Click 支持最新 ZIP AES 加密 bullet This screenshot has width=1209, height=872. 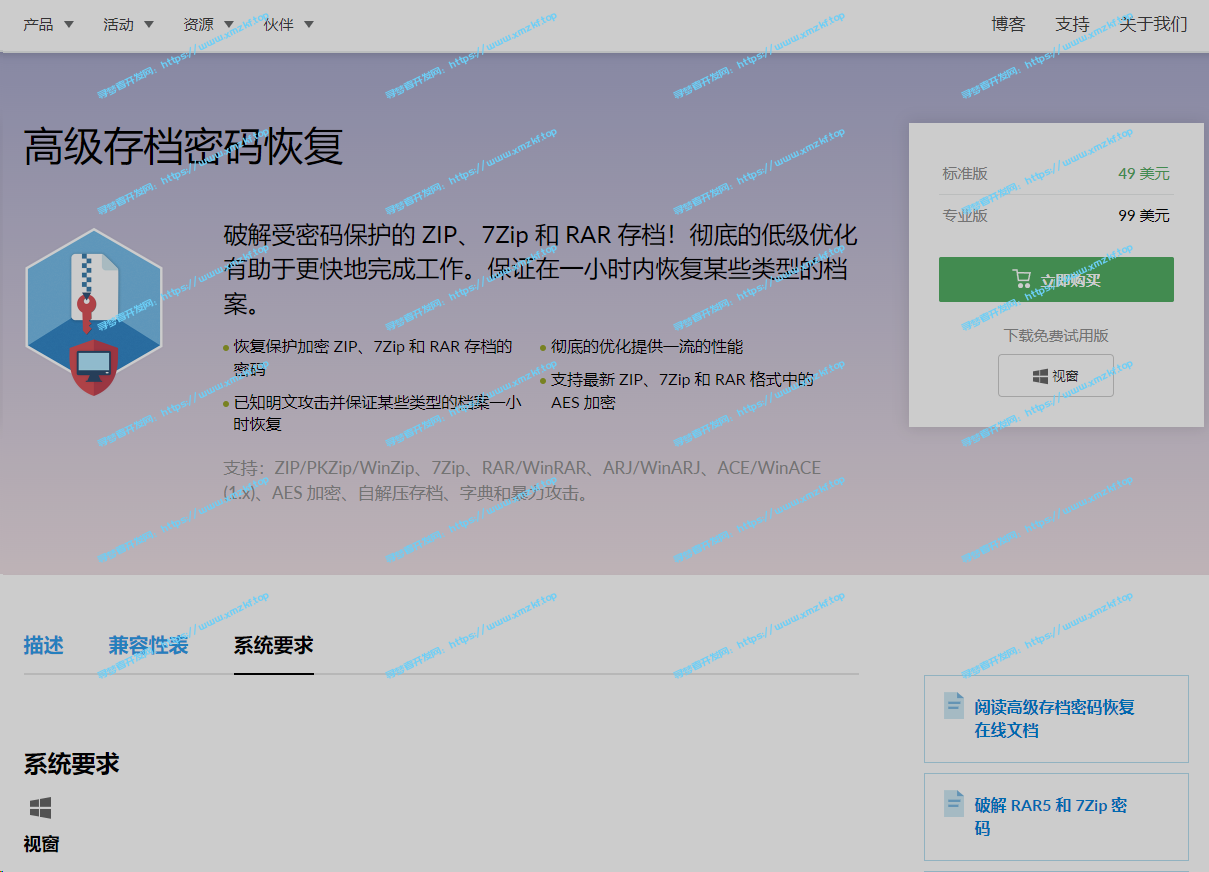[682, 391]
